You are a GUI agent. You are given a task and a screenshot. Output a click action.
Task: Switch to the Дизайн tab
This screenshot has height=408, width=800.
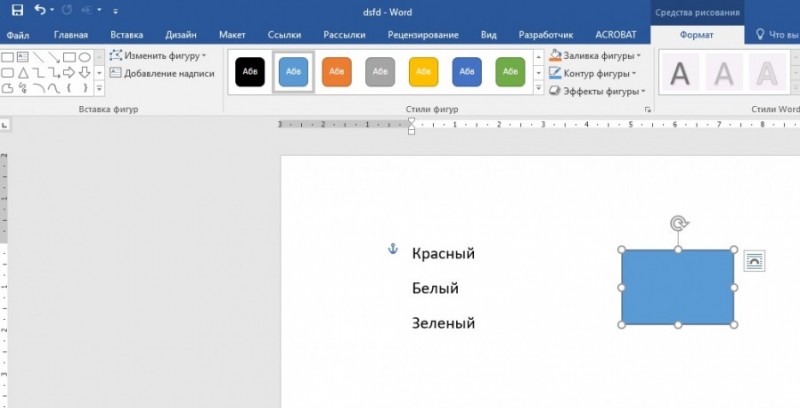coord(181,35)
